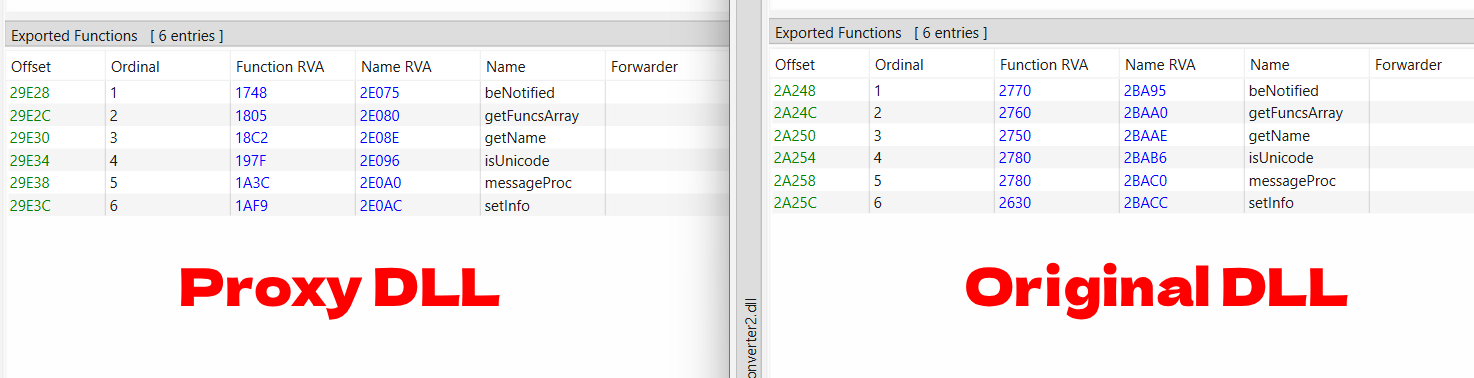This screenshot has height=378, width=1474.
Task: Click Exported Functions header in right panel
Action: 838,33
